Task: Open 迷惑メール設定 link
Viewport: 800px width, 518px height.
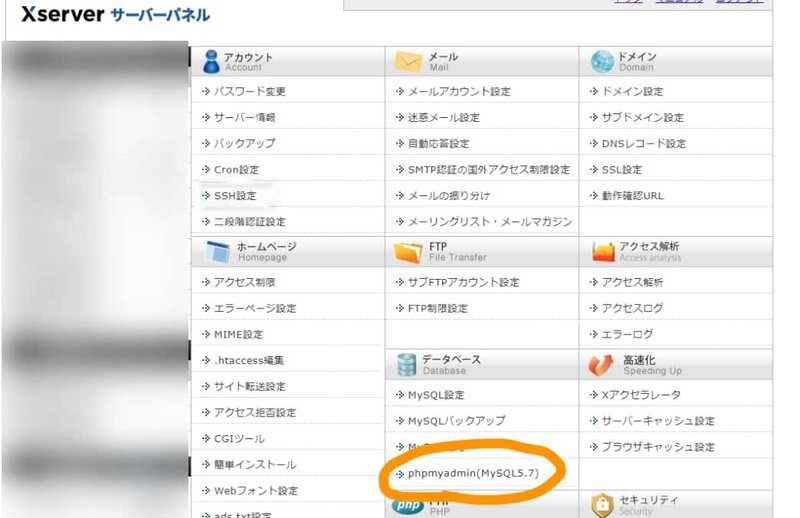Action: (x=444, y=117)
